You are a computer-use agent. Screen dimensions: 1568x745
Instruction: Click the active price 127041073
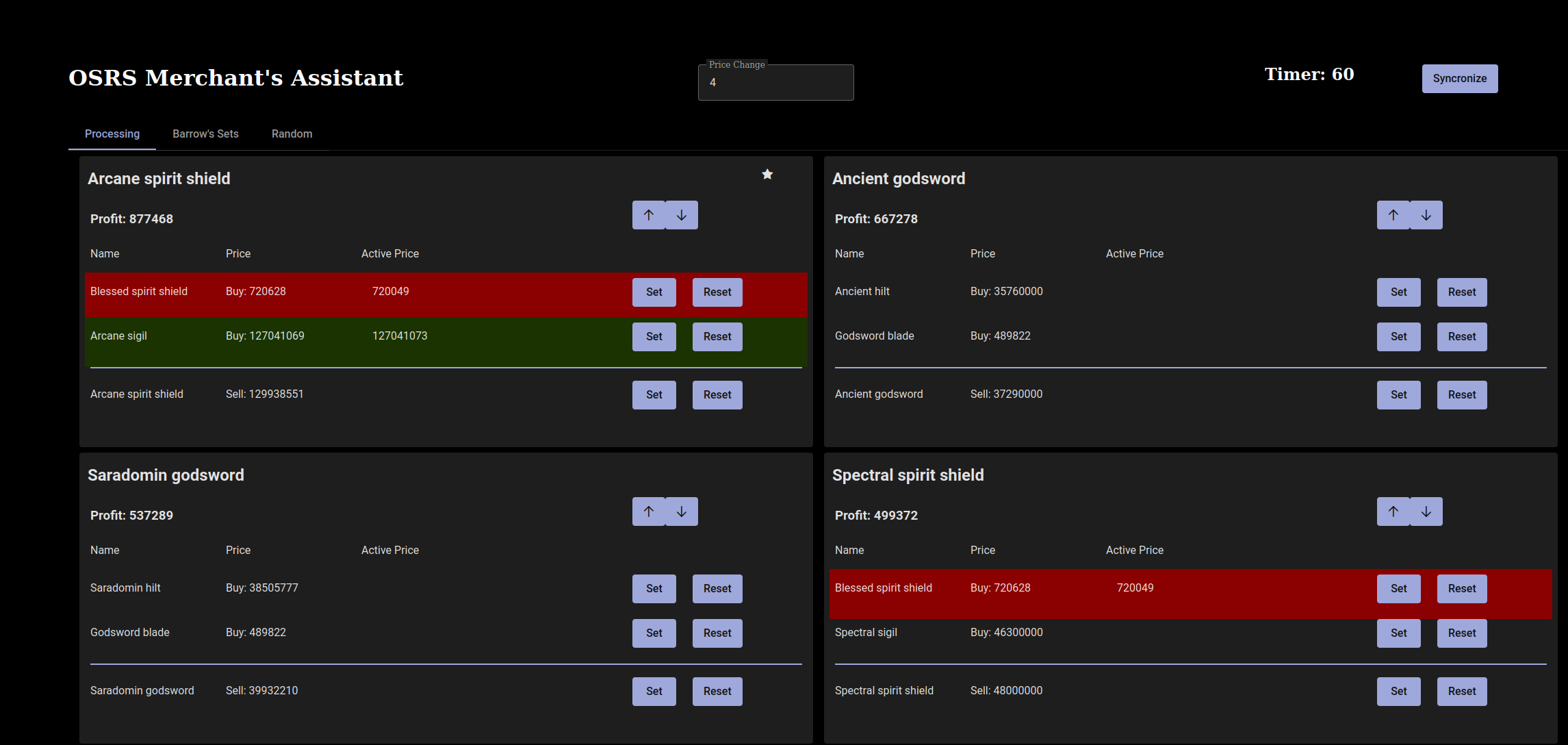(400, 336)
